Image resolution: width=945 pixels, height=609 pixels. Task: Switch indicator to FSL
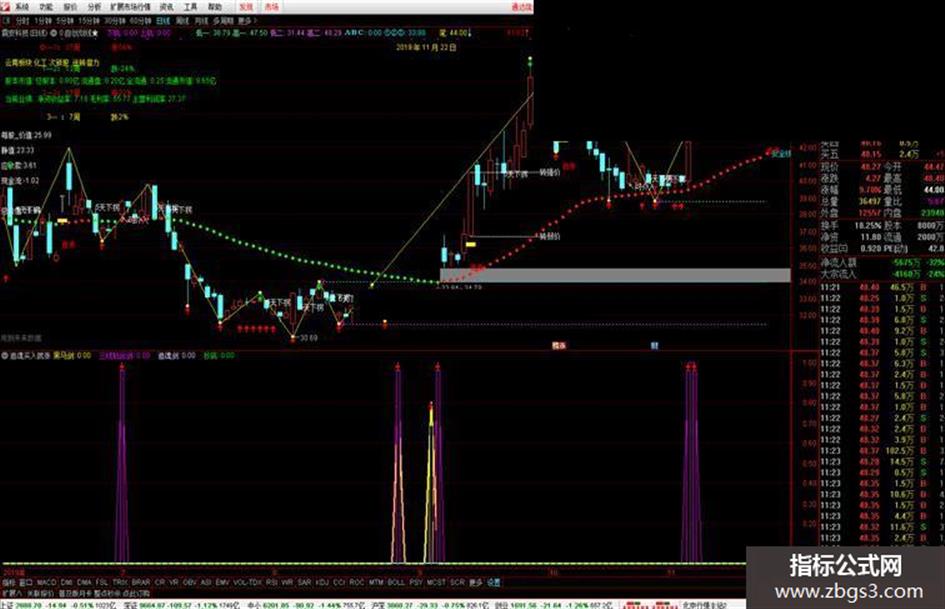pos(102,582)
